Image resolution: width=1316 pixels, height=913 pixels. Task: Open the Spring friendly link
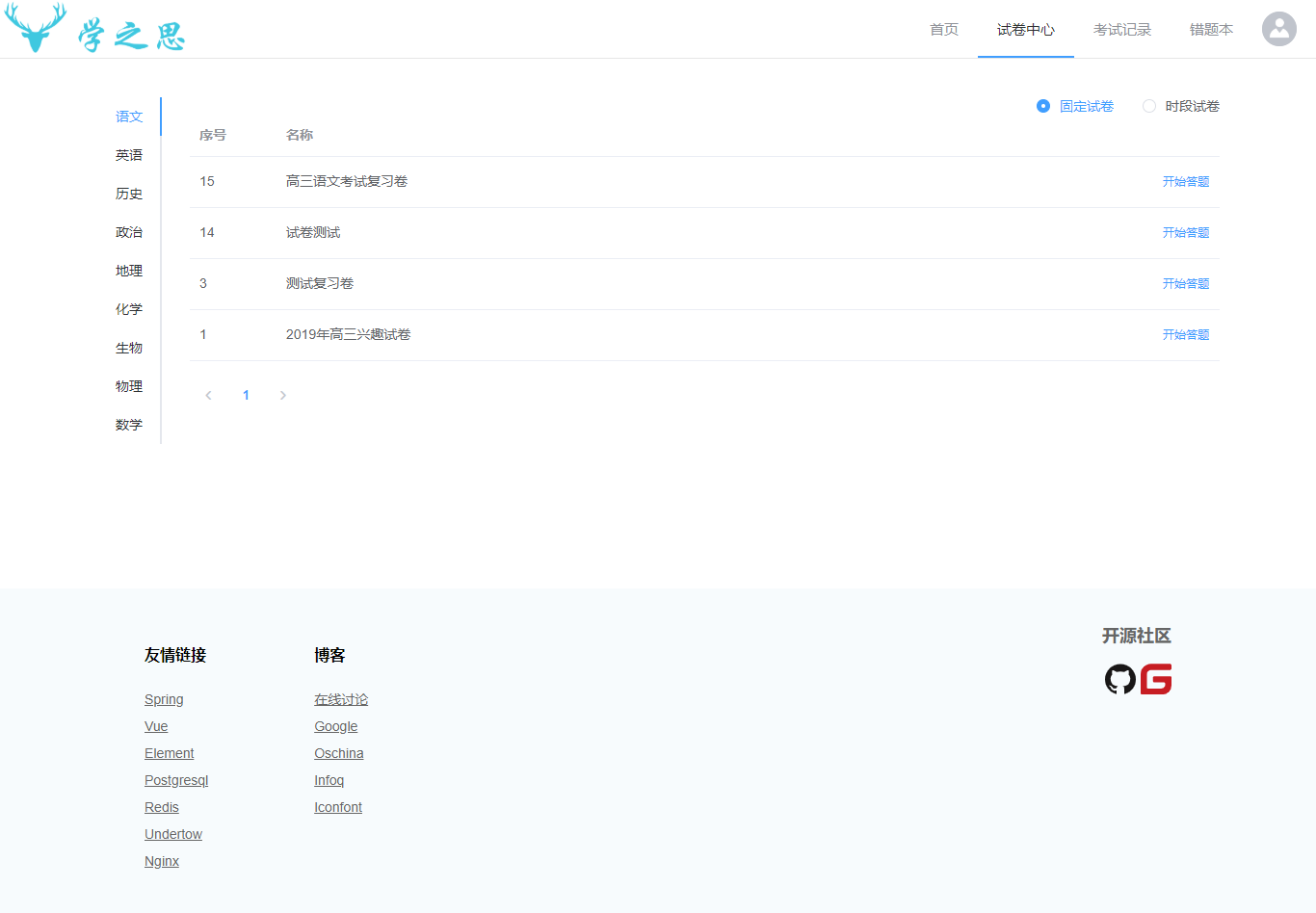point(164,699)
